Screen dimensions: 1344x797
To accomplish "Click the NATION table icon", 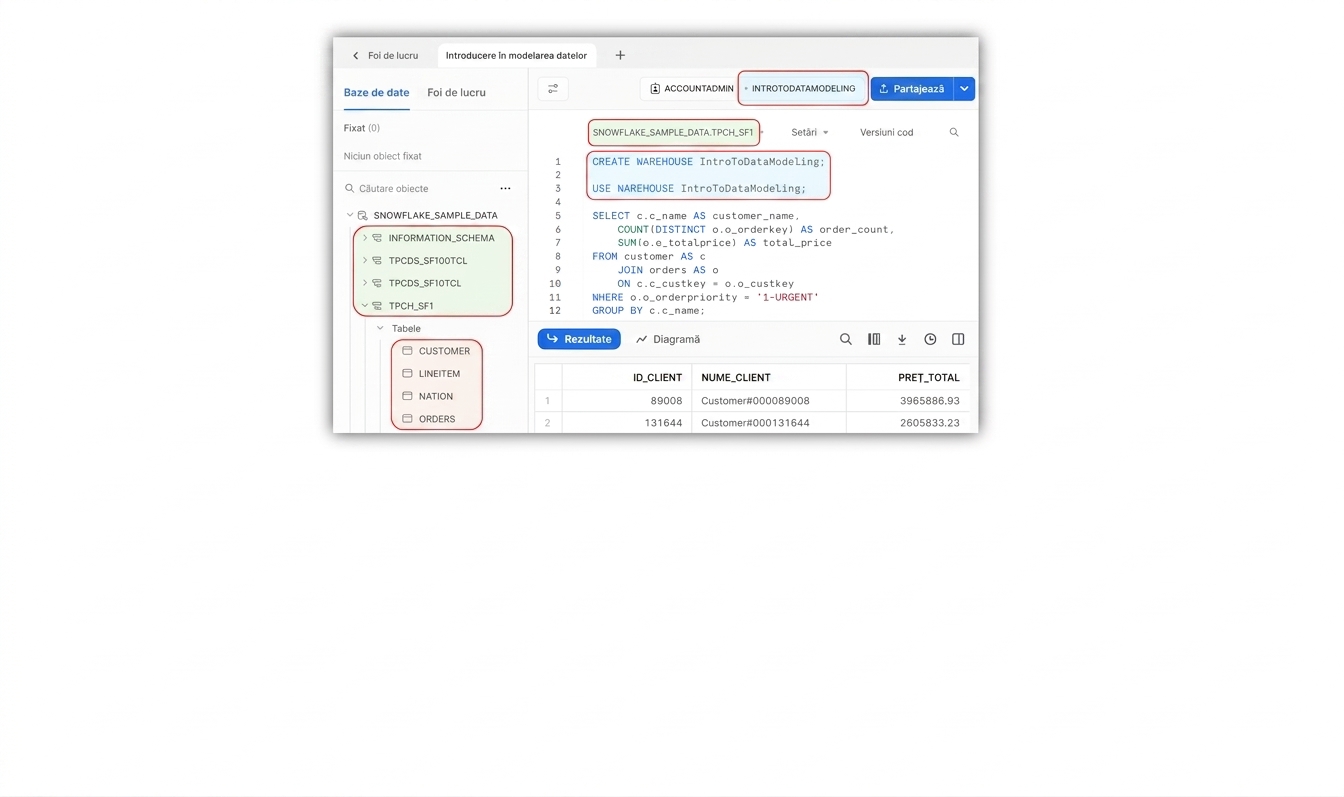I will click(x=407, y=396).
